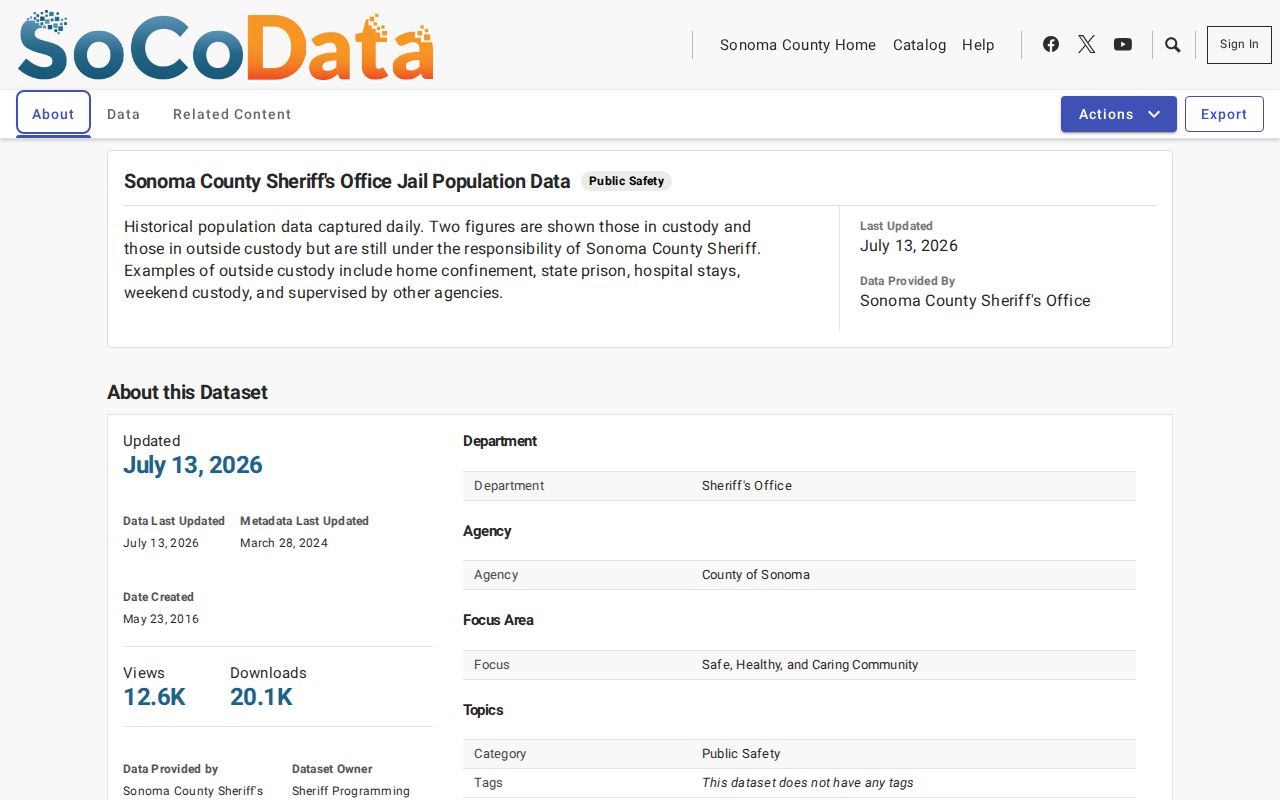This screenshot has height=800, width=1280.
Task: Click the 'Sheriff Programming' dataset owner text
Action: (351, 791)
